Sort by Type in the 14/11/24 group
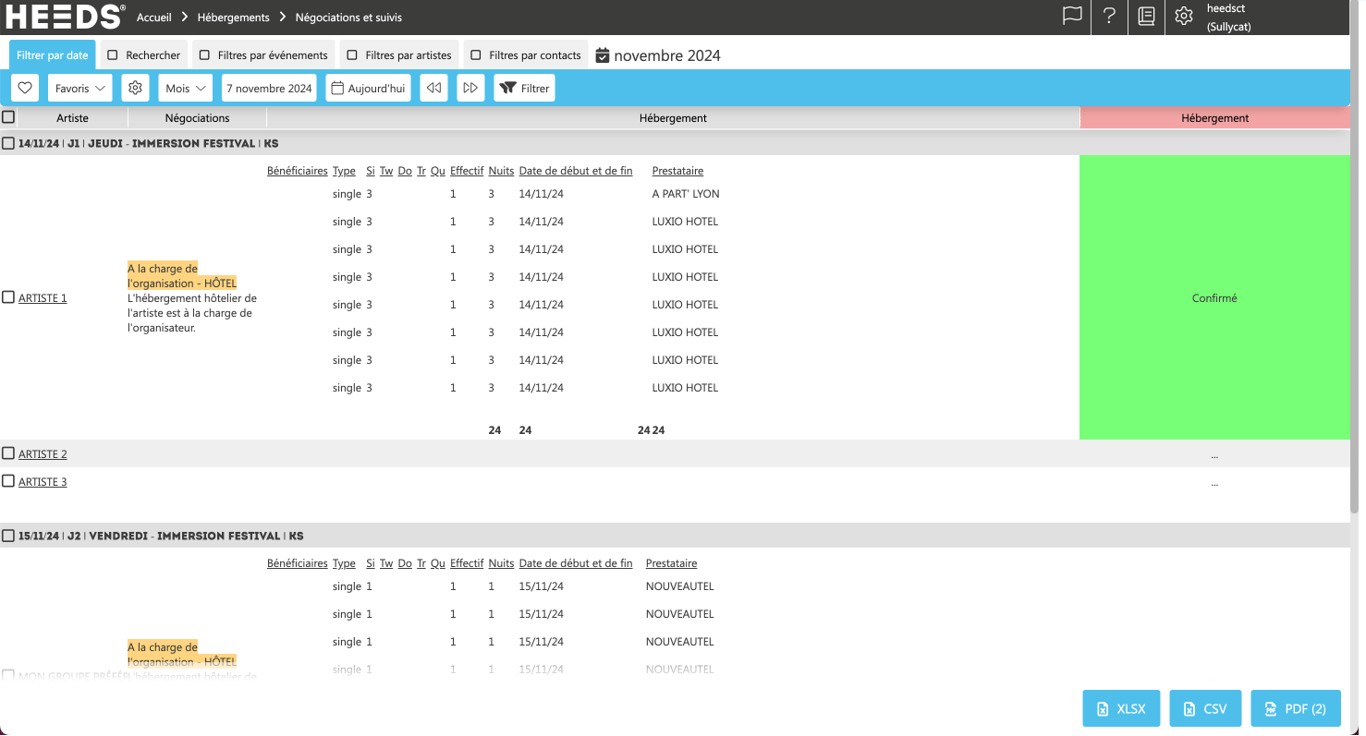 pyautogui.click(x=344, y=171)
